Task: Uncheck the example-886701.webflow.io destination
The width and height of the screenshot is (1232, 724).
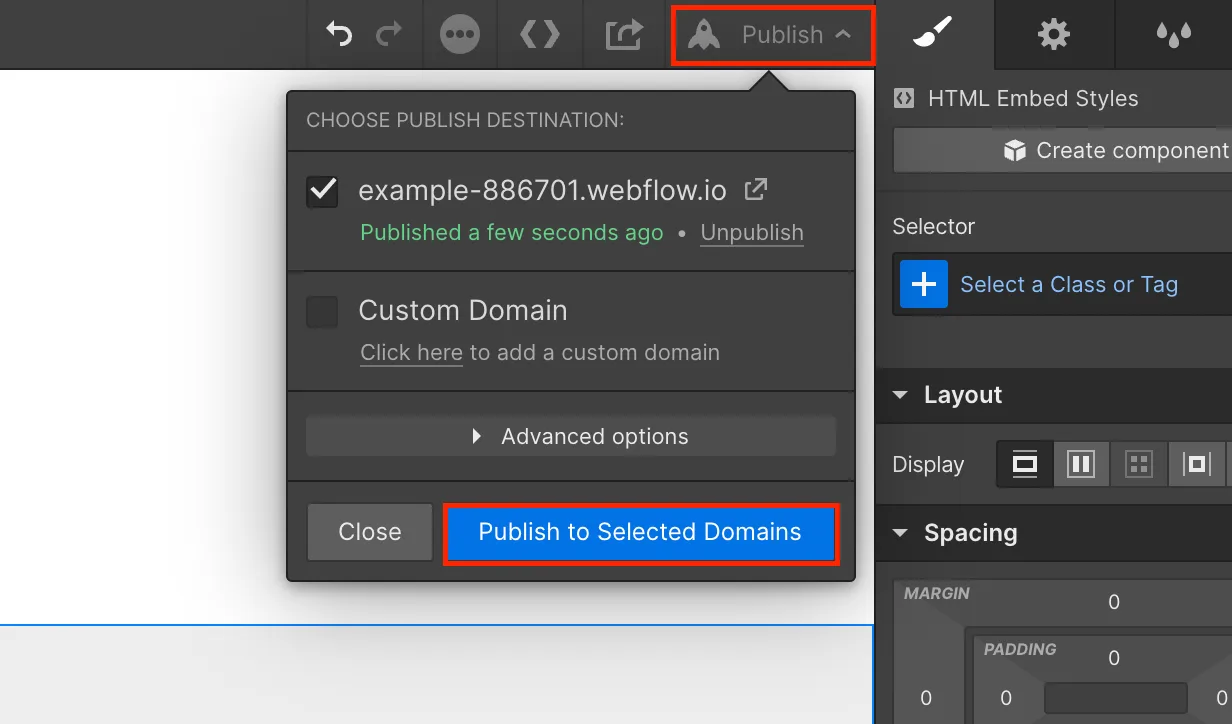Action: [x=322, y=191]
